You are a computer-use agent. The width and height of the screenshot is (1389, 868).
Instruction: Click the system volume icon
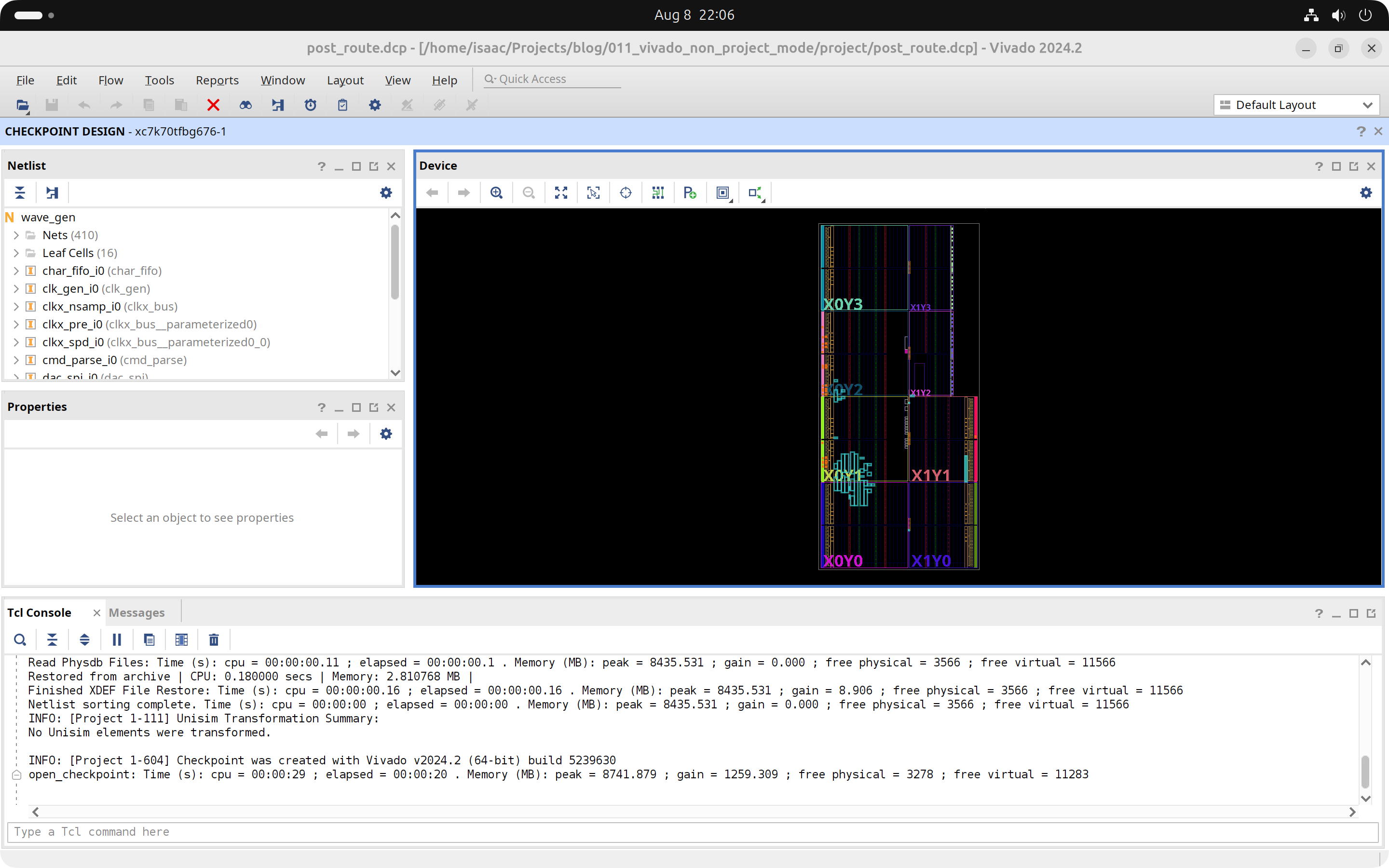1338,15
